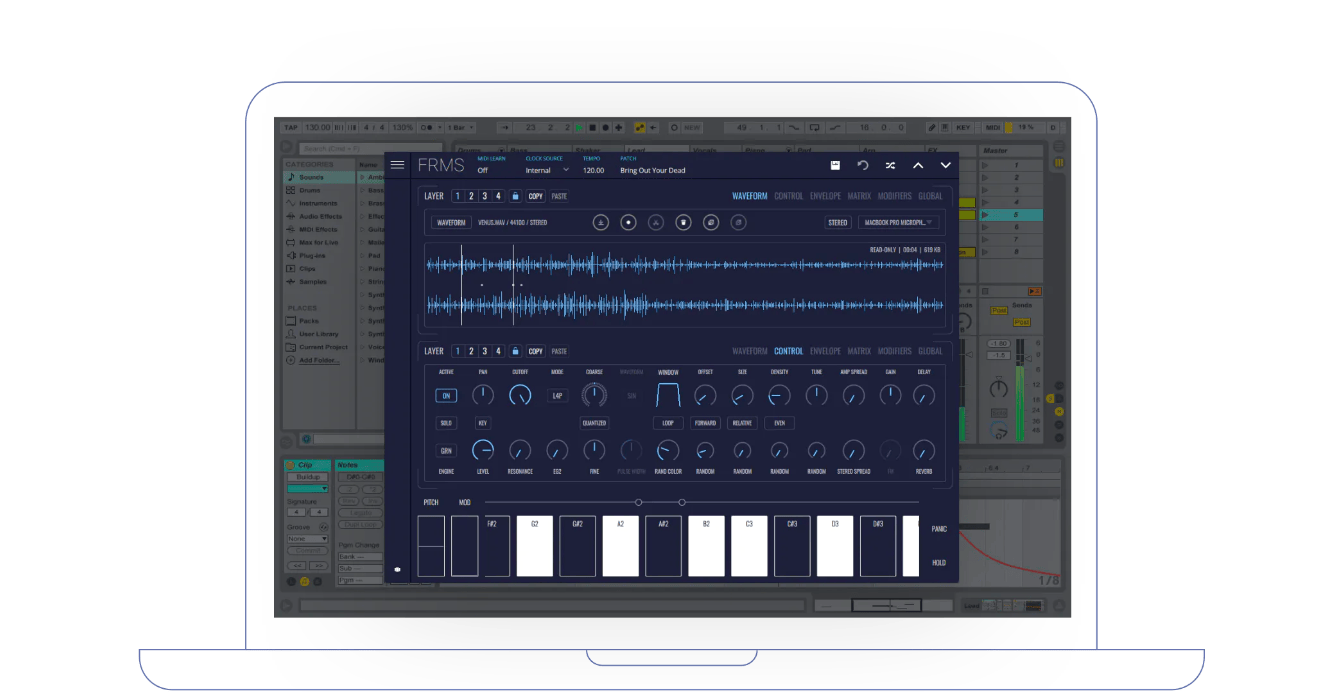Click the COPY layer button
Screen dimensions: 1344x692
point(535,196)
